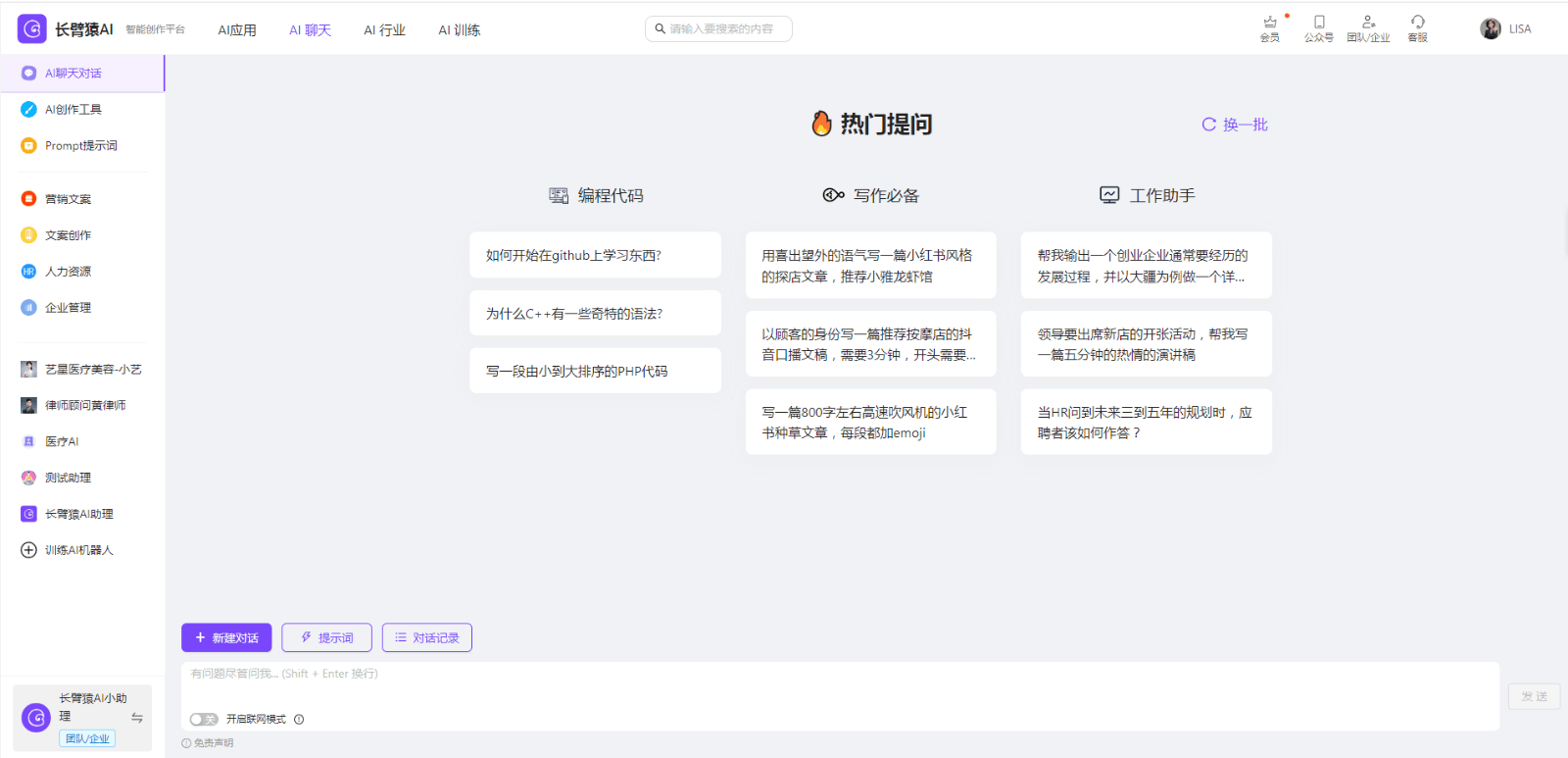Open the 免责声明 link

208,743
